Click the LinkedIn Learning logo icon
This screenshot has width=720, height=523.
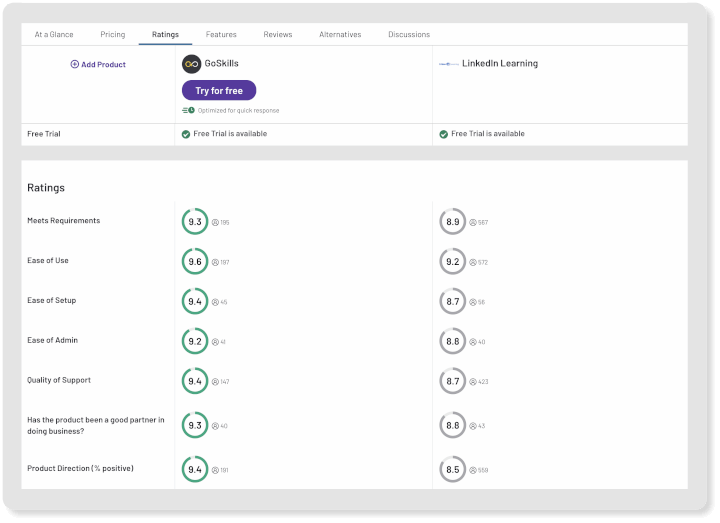[x=449, y=64]
